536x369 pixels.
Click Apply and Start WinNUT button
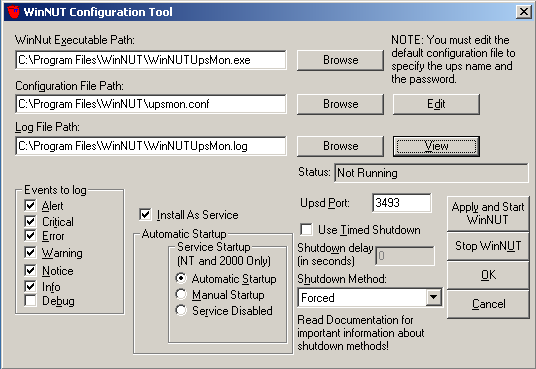coord(488,213)
